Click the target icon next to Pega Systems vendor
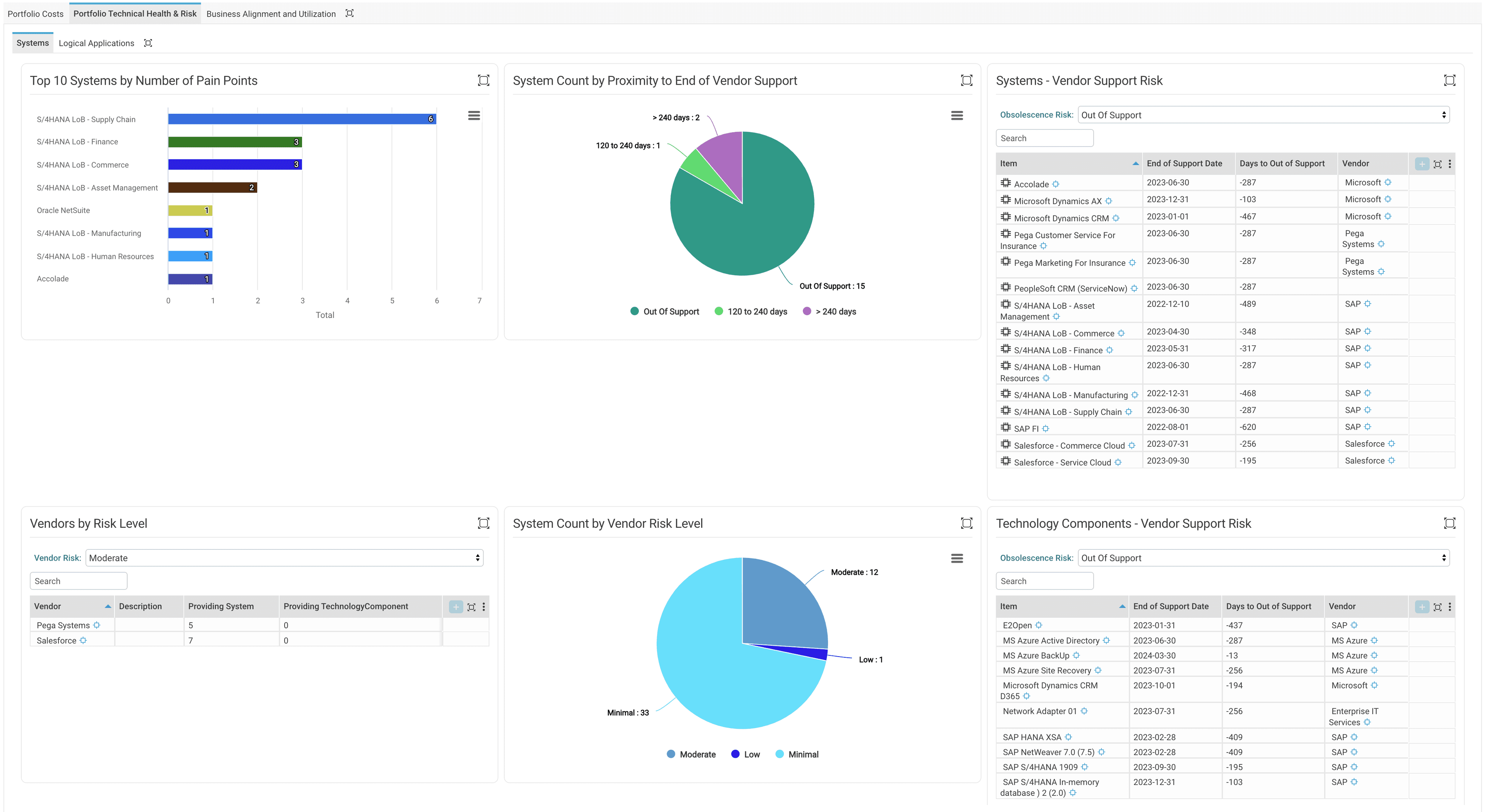The height and width of the screenshot is (812, 1485). 97,625
